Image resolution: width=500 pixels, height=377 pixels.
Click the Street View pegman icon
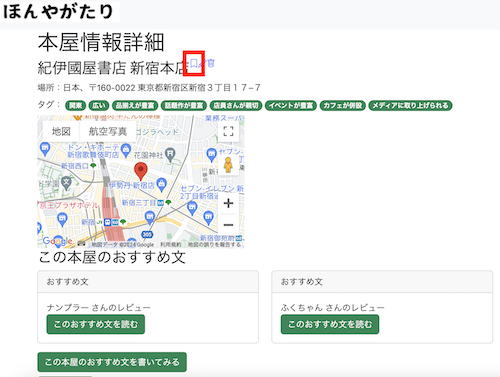click(228, 165)
